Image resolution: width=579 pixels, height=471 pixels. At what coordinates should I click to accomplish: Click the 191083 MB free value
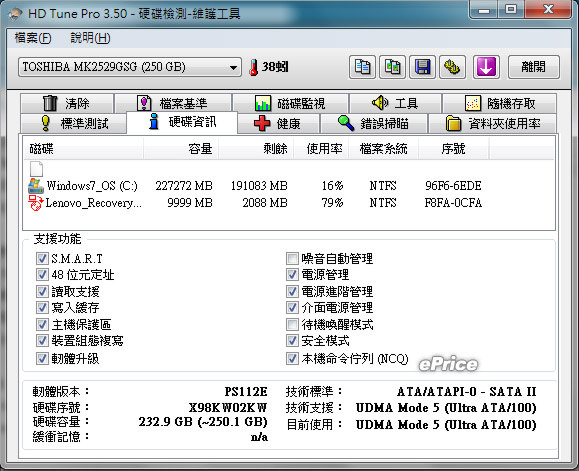pos(259,186)
